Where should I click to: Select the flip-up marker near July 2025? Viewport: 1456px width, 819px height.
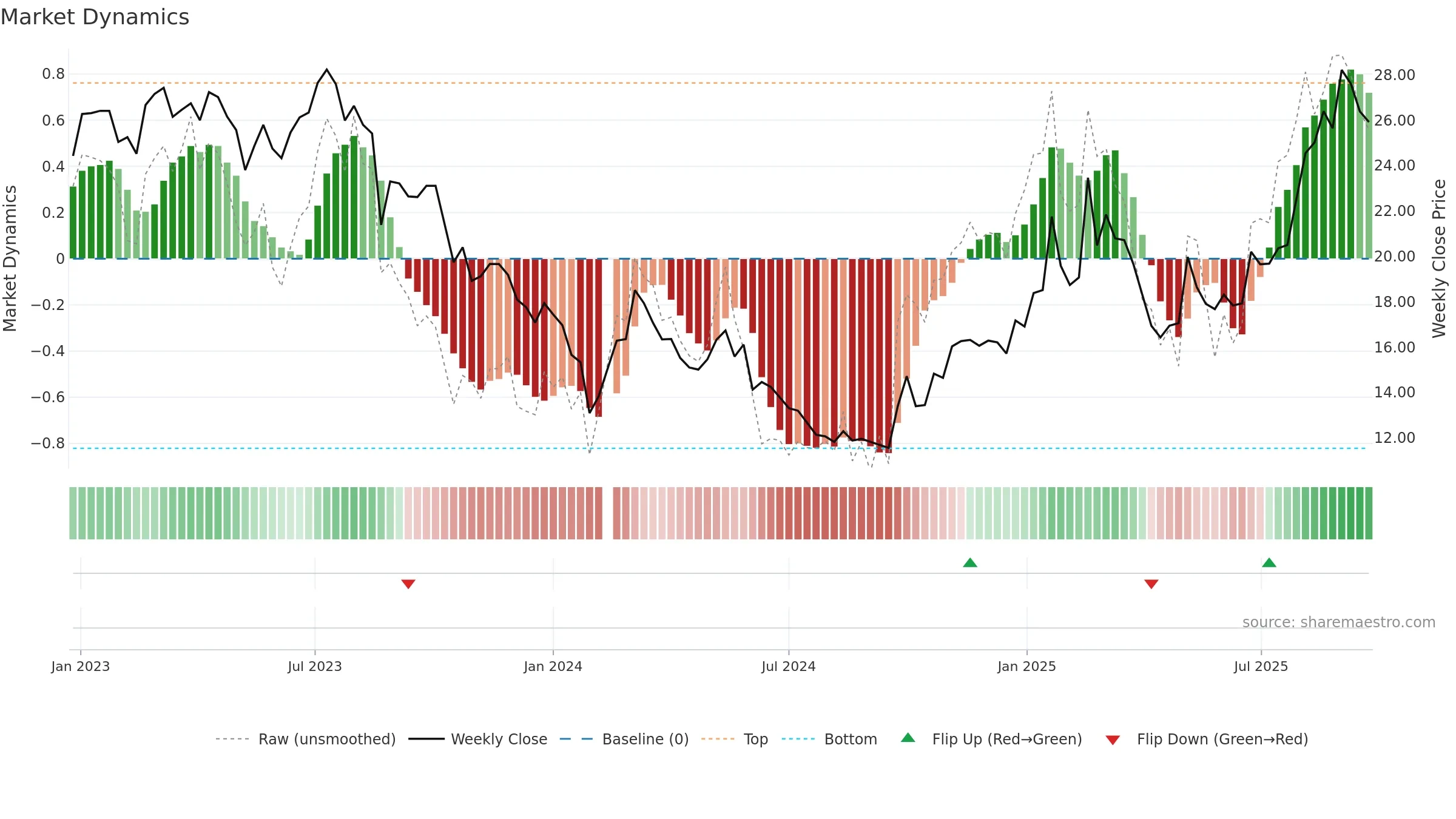pos(1269,562)
